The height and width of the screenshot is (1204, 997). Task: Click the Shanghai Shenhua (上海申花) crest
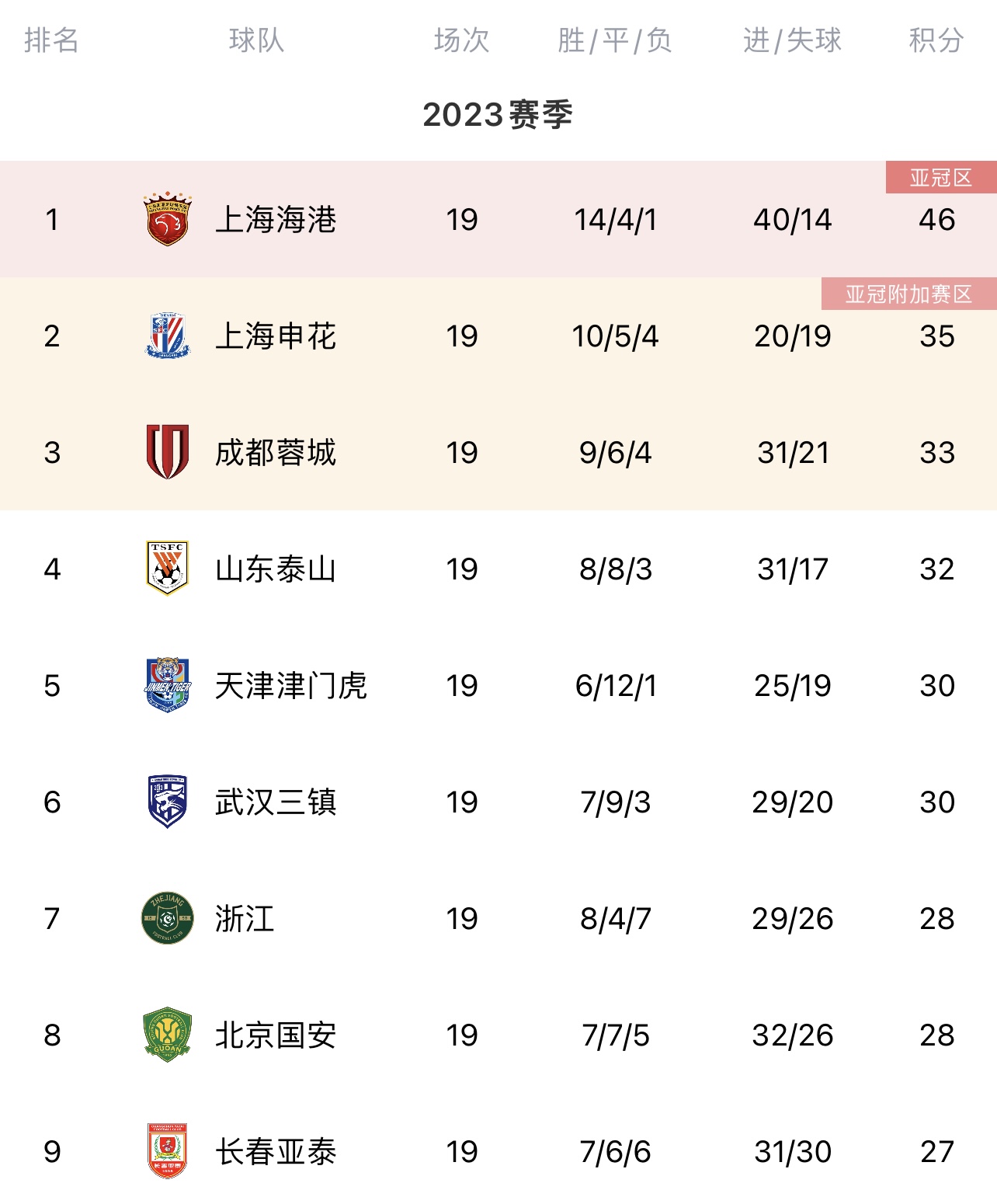[168, 336]
